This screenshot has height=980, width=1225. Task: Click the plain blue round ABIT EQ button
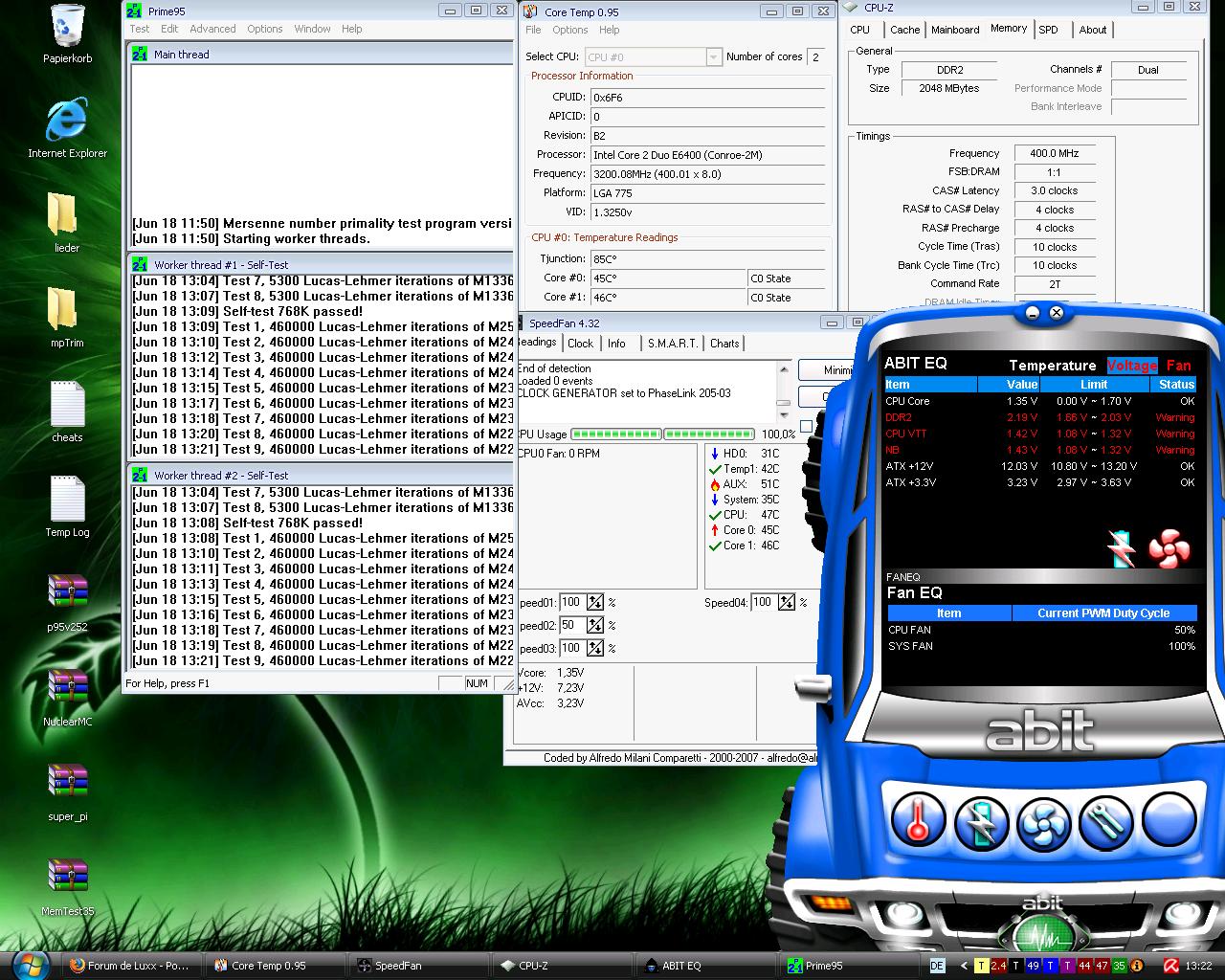pyautogui.click(x=1169, y=819)
